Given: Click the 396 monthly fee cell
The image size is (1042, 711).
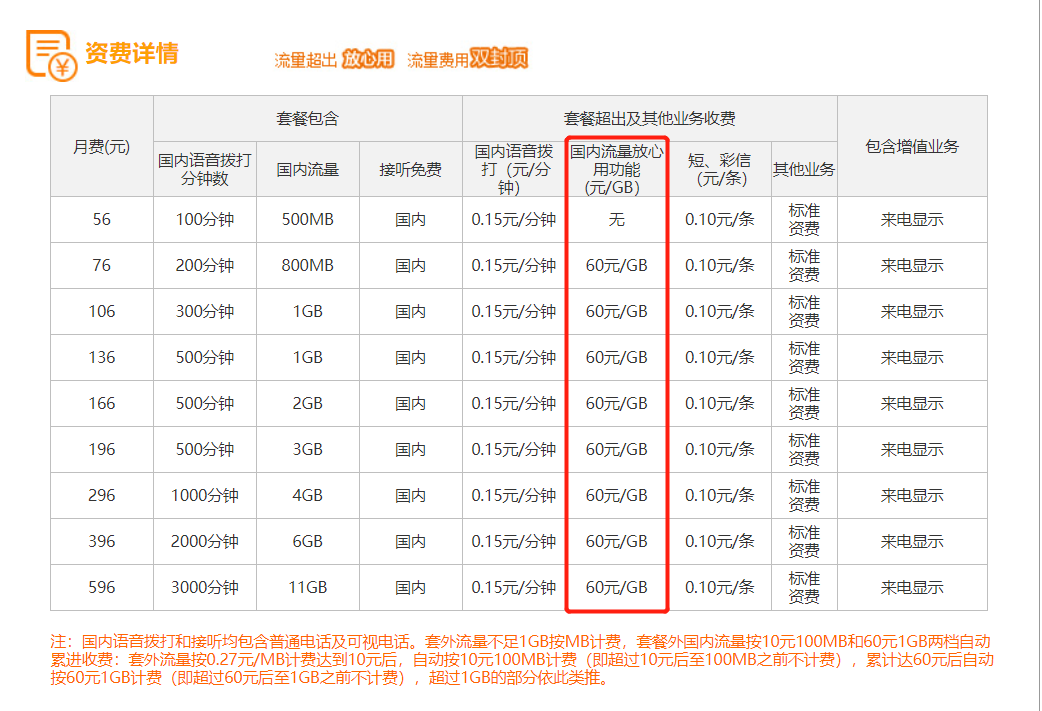Looking at the screenshot, I should pos(102,541).
